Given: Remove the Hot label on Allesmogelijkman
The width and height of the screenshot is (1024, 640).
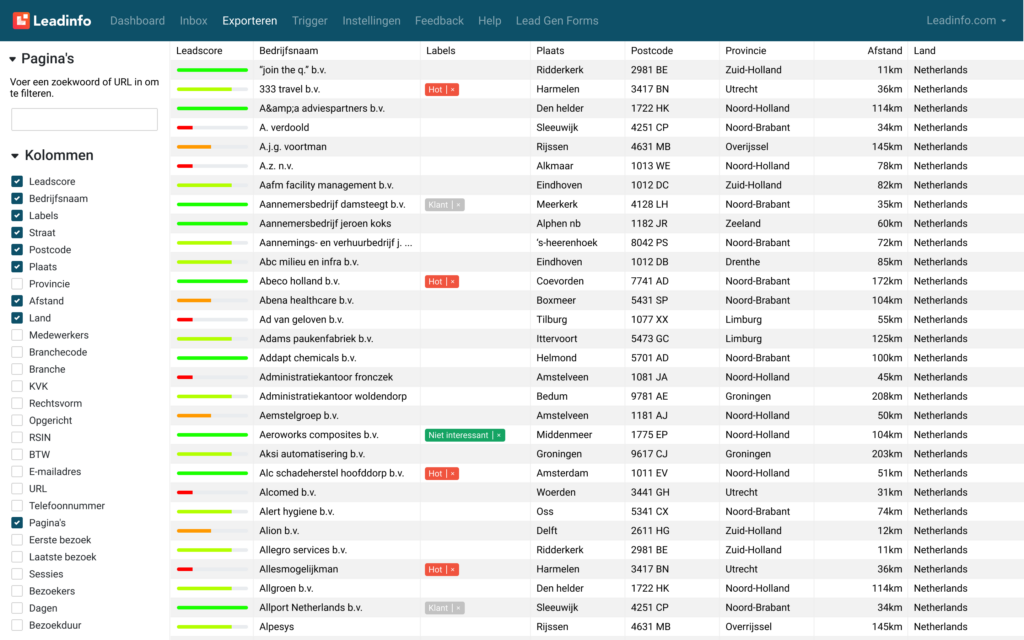Looking at the screenshot, I should pyautogui.click(x=453, y=569).
